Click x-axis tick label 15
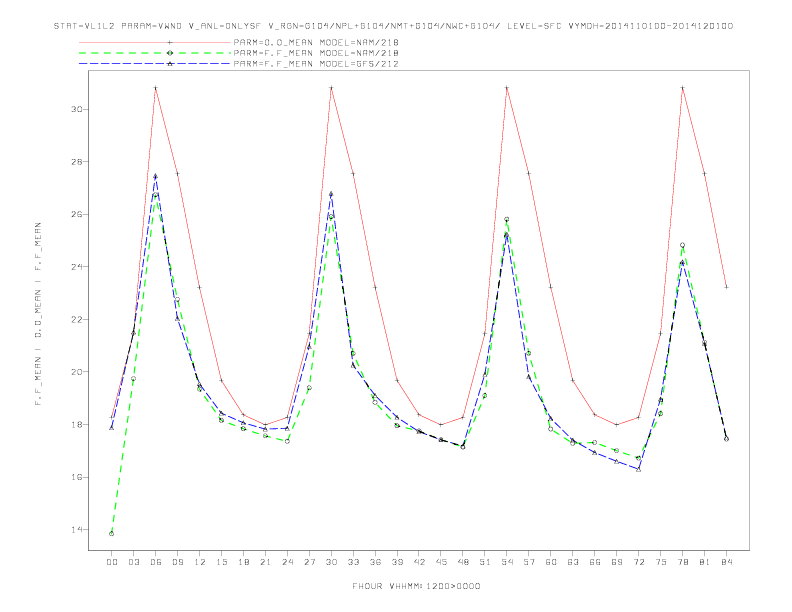Screen dimensions: 792x612 pyautogui.click(x=221, y=562)
